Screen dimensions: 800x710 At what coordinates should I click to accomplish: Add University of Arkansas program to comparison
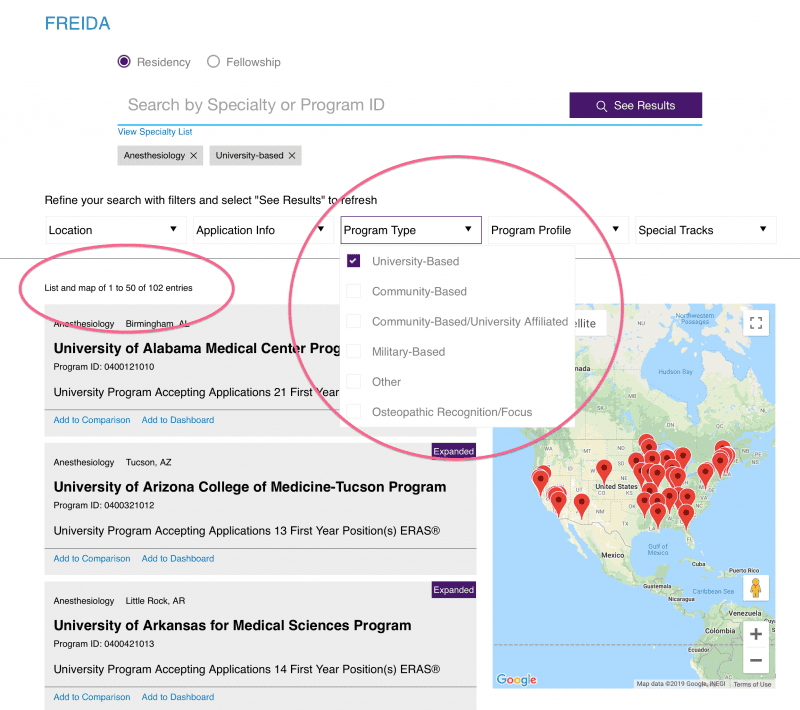[92, 697]
